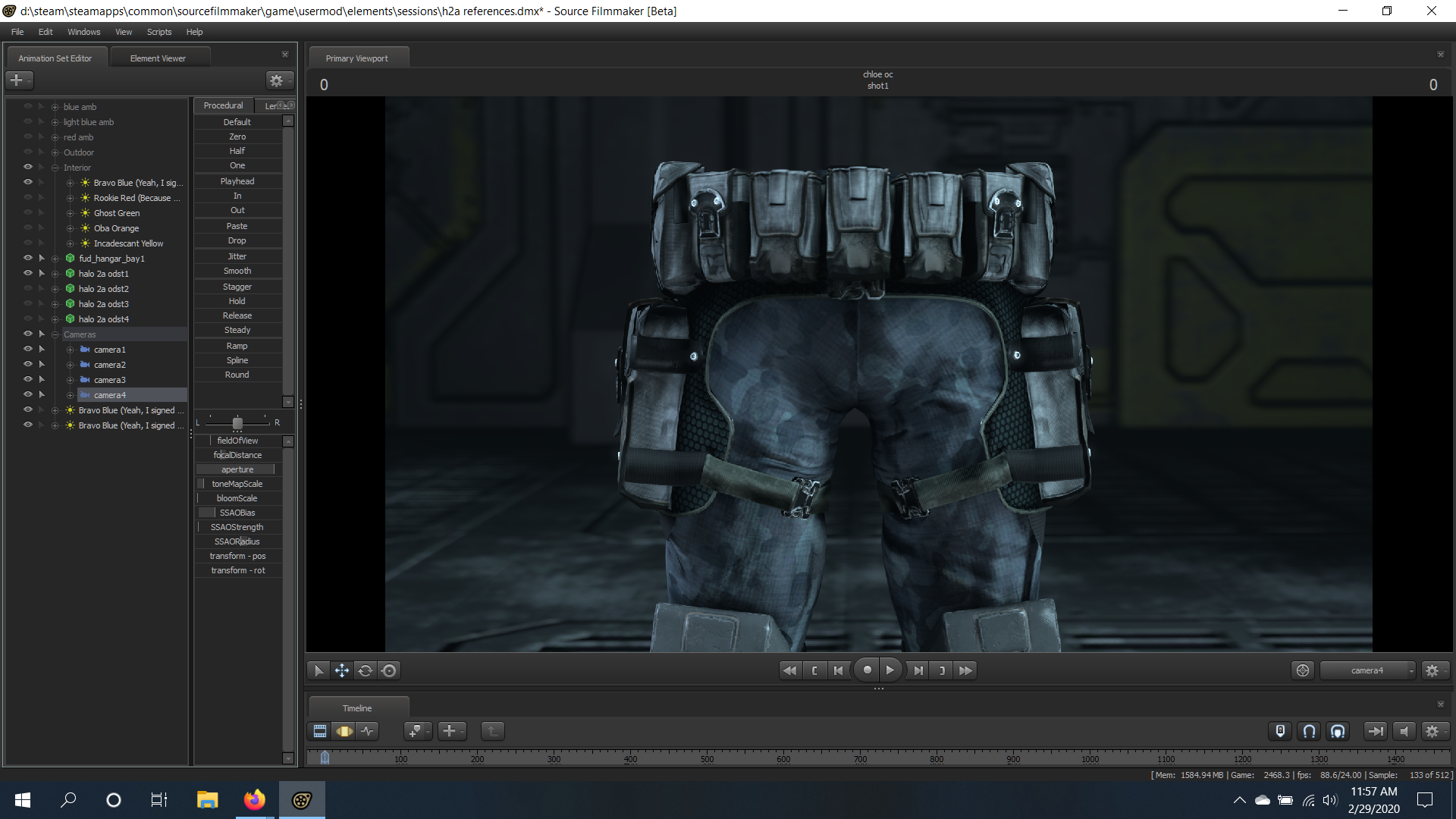Click the timeline skip-to-end arrow icon
This screenshot has width=1456, height=819.
1375,731
